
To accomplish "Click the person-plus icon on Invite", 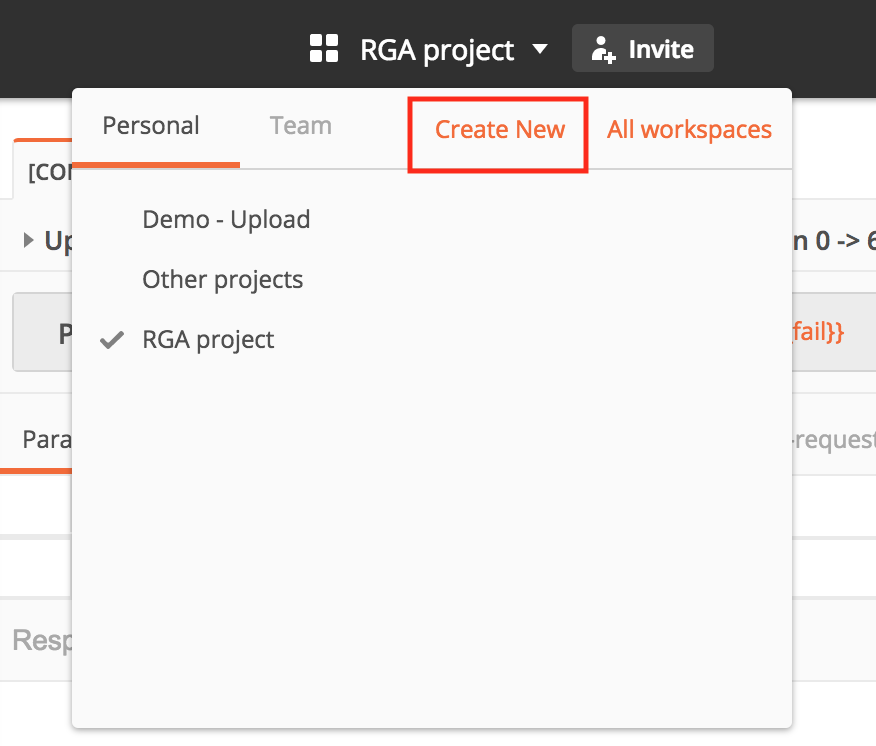I will click(x=603, y=49).
